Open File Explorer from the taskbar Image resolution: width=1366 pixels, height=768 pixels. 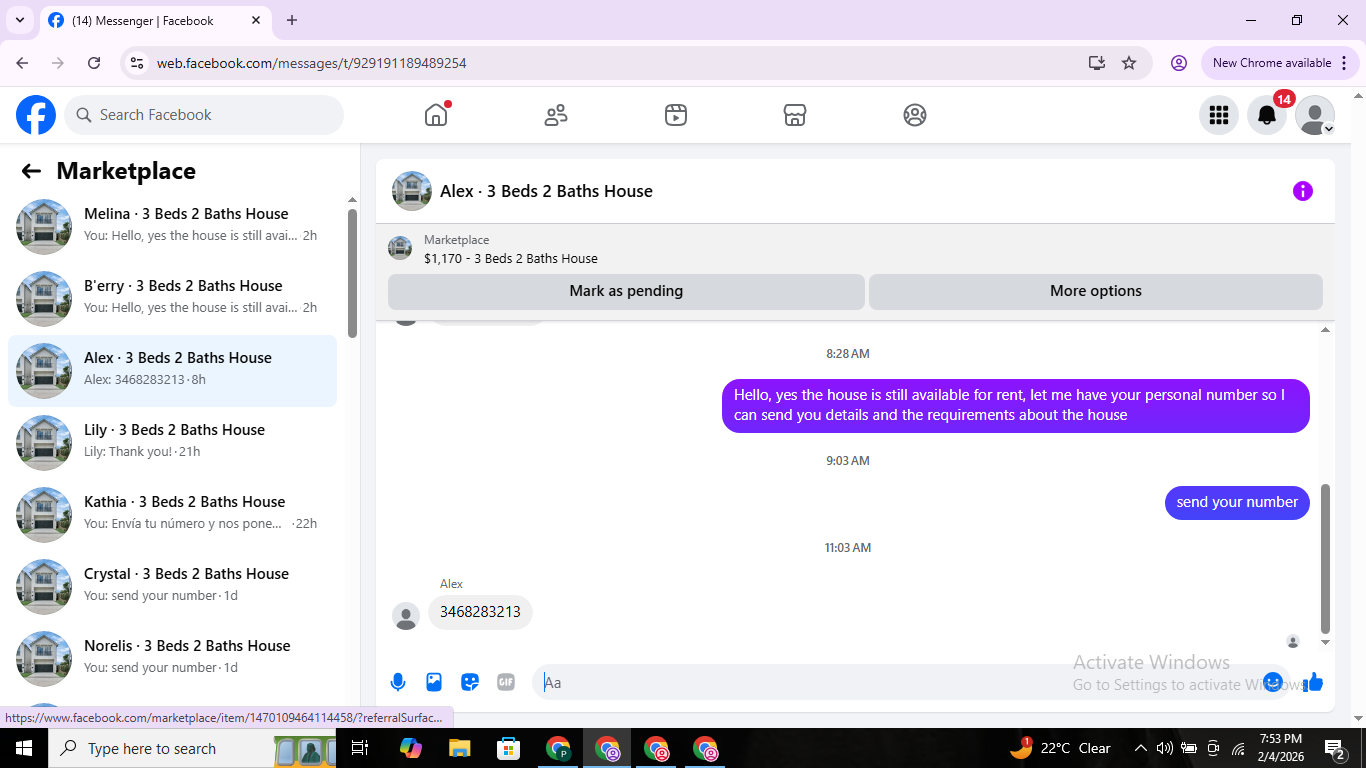[x=459, y=748]
